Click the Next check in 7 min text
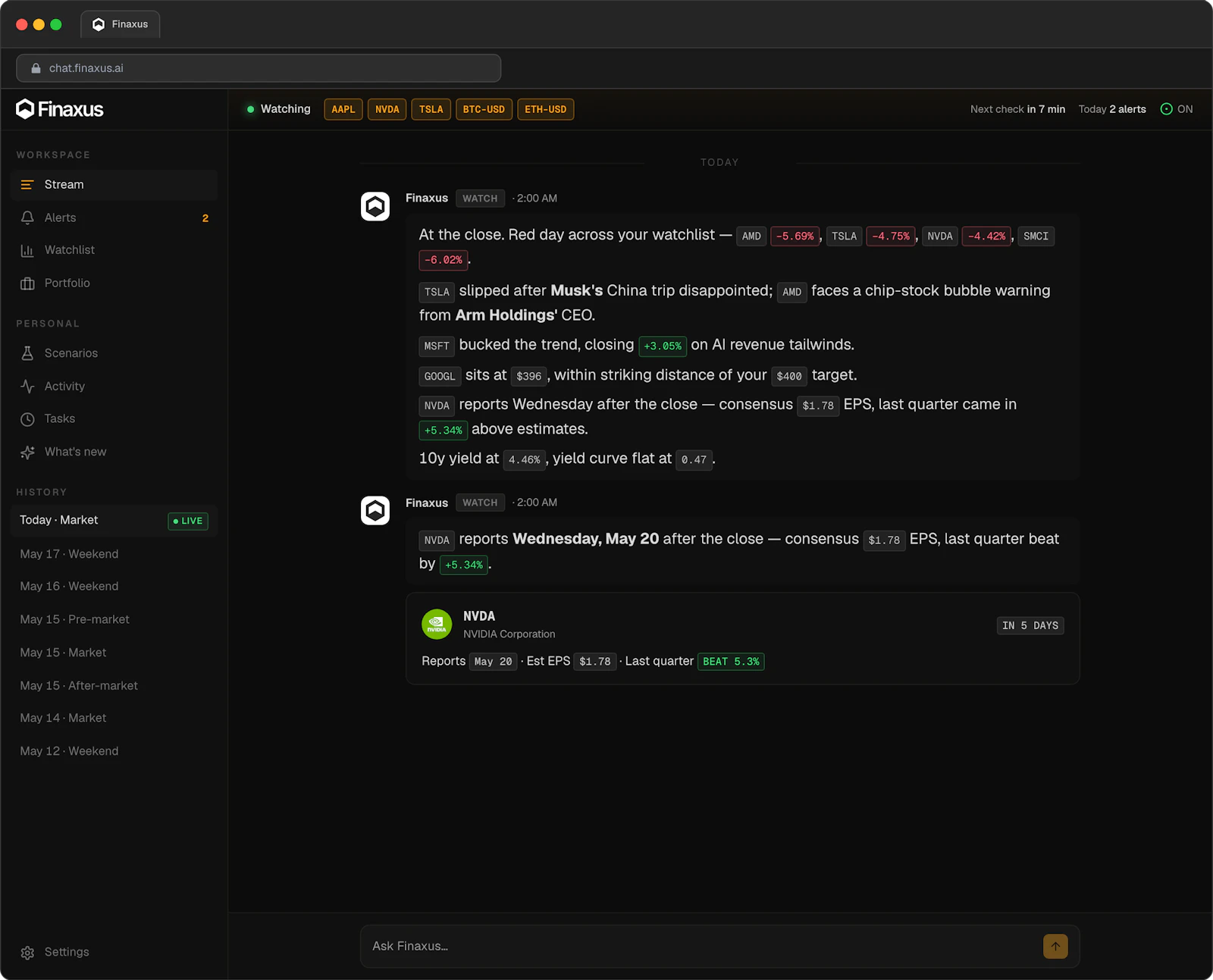This screenshot has width=1213, height=980. 1017,109
